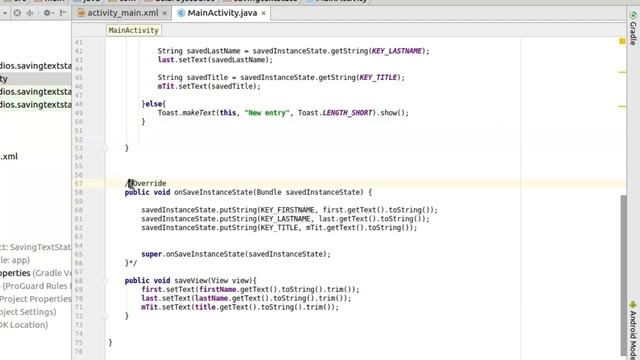The width and height of the screenshot is (640, 360).
Task: Select the highlighted 'ty' row in project tree
Action: (x=36, y=79)
